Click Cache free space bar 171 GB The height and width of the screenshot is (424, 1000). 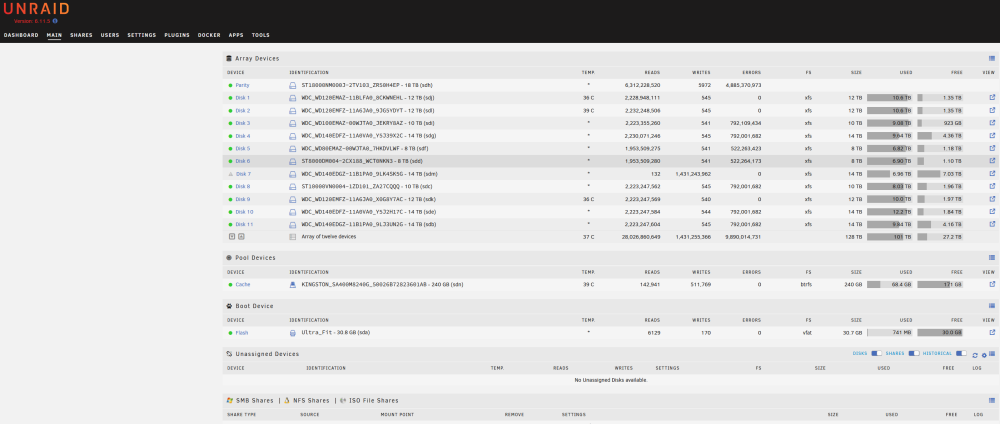click(x=940, y=284)
